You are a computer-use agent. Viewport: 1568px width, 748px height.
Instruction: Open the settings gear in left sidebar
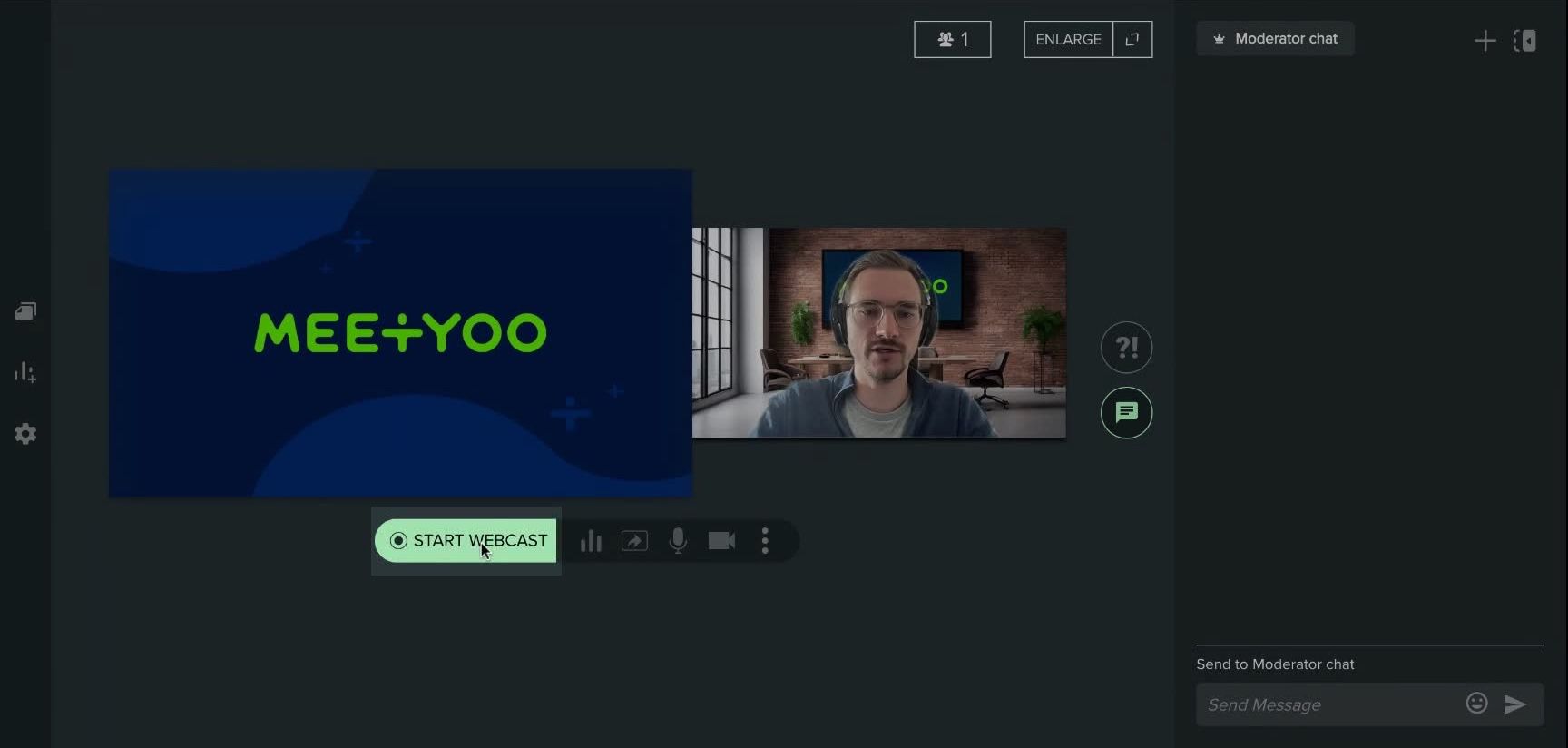click(25, 434)
